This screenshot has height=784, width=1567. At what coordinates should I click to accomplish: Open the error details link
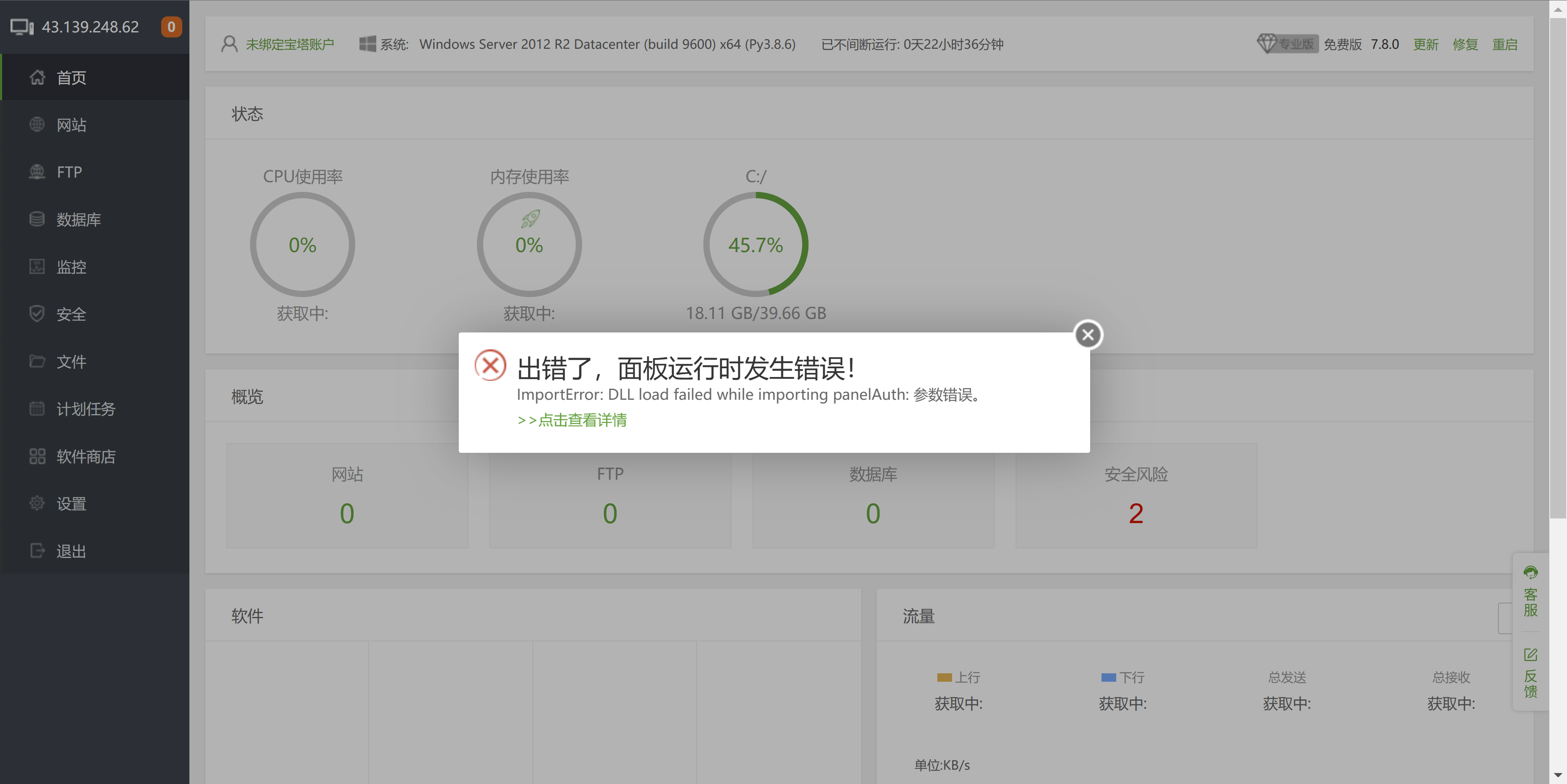[x=572, y=420]
